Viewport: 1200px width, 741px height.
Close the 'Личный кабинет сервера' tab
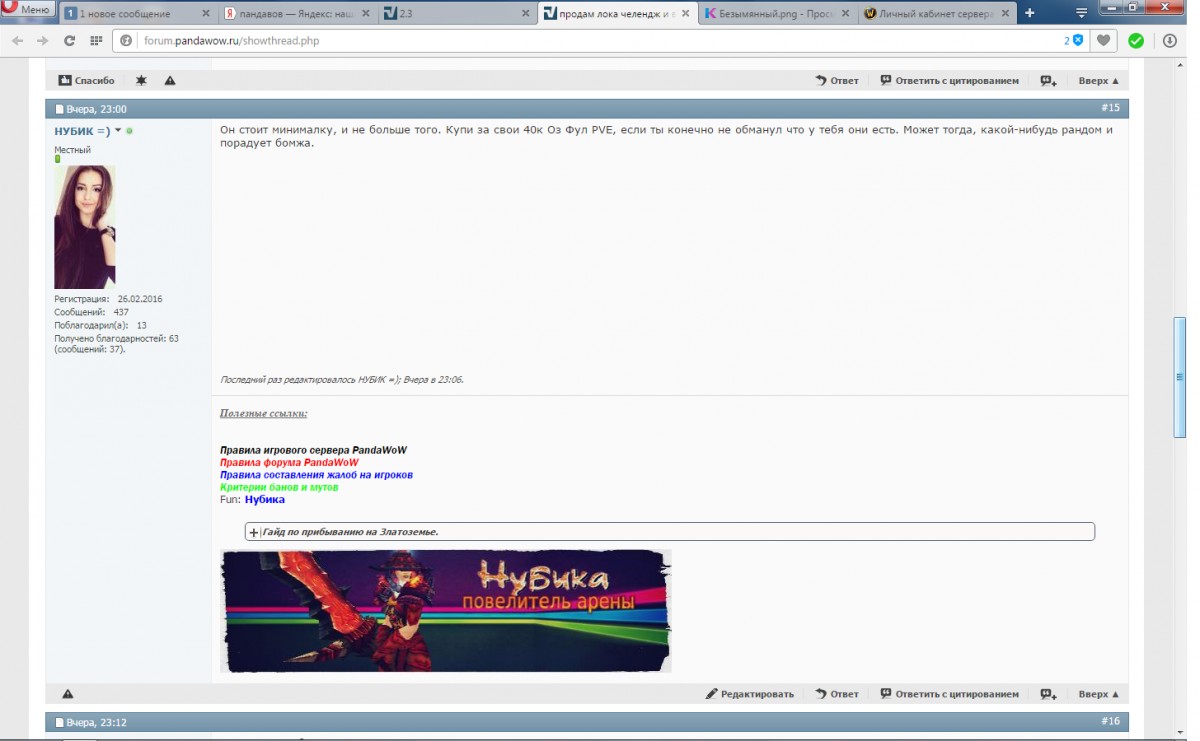(1005, 14)
